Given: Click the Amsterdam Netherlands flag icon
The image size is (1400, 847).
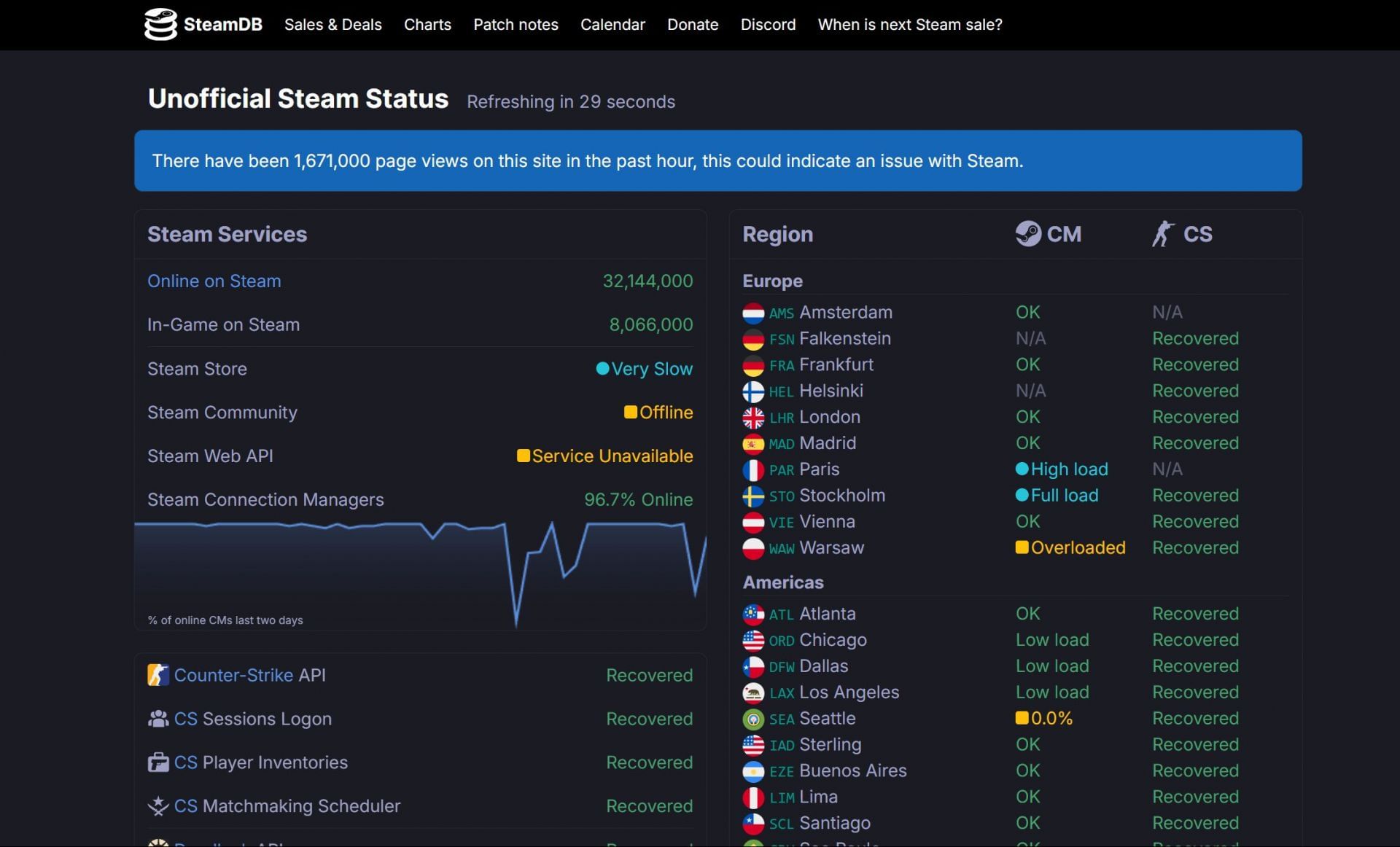Looking at the screenshot, I should click(x=753, y=313).
